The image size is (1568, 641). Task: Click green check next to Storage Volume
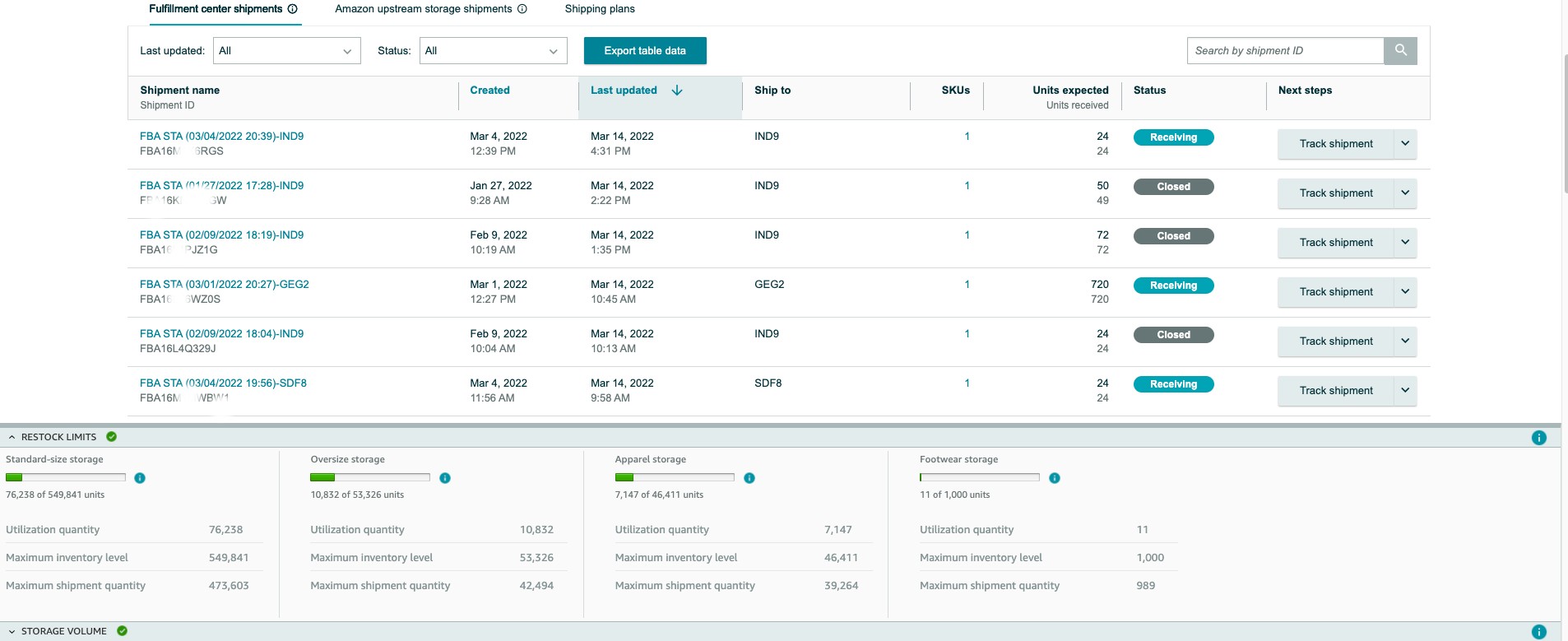pyautogui.click(x=123, y=631)
